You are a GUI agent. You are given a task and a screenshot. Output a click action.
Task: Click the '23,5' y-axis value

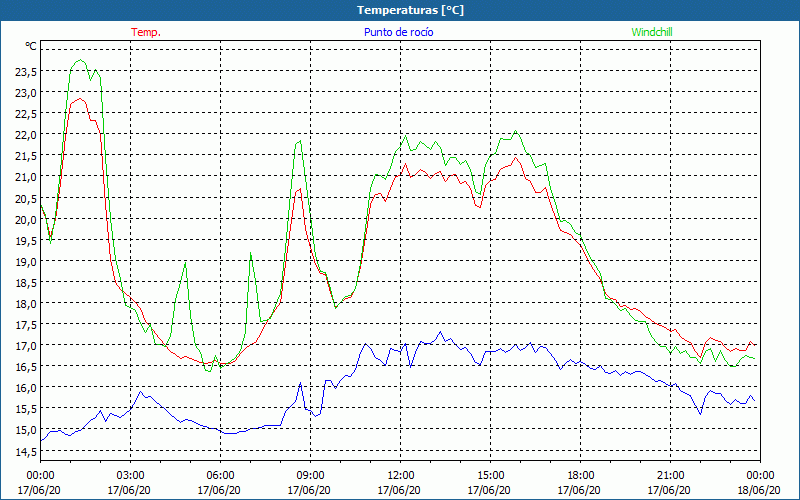tap(26, 72)
